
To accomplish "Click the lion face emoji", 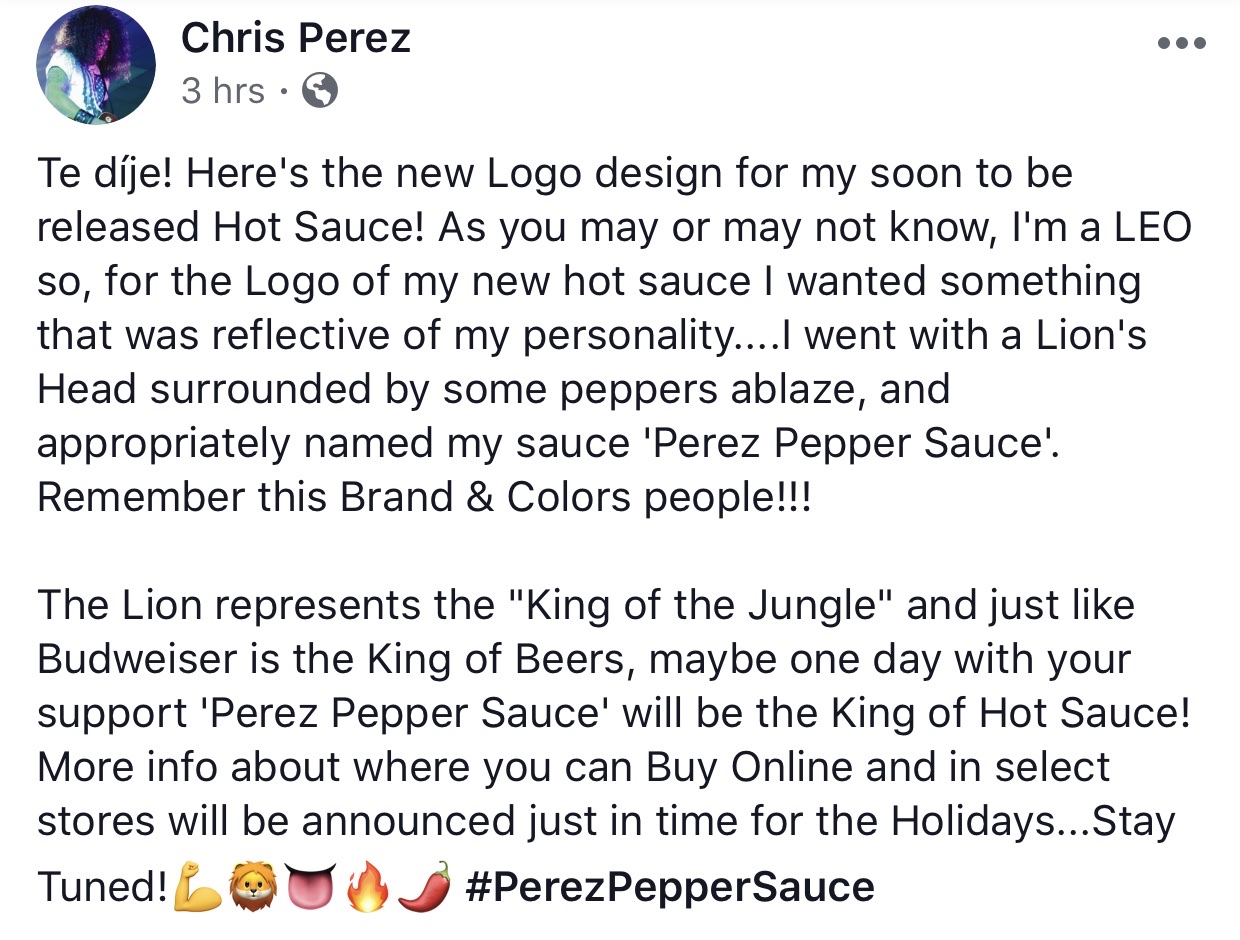I will (253, 886).
